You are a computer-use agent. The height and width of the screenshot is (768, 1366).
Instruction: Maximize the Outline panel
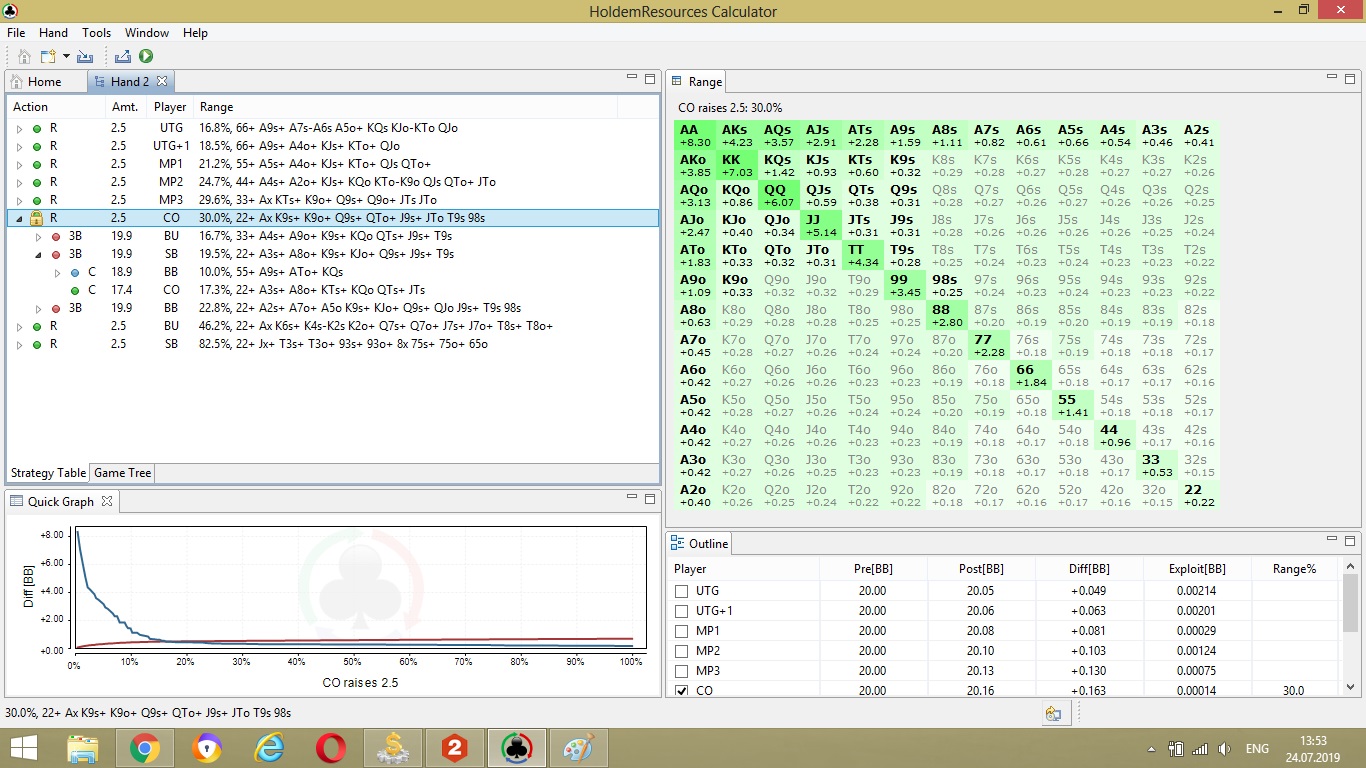tap(1350, 540)
